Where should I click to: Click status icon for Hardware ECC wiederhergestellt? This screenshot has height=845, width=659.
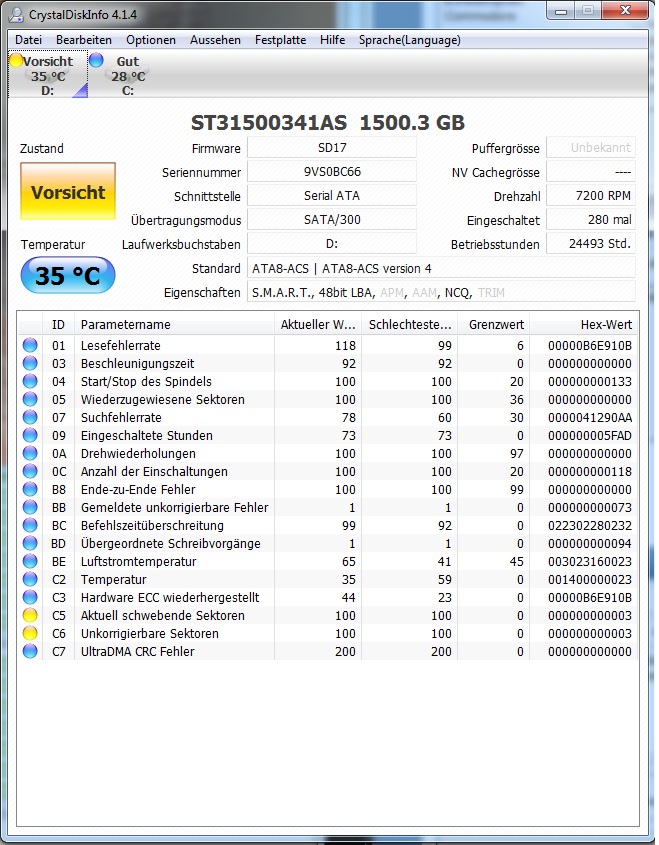(30, 597)
